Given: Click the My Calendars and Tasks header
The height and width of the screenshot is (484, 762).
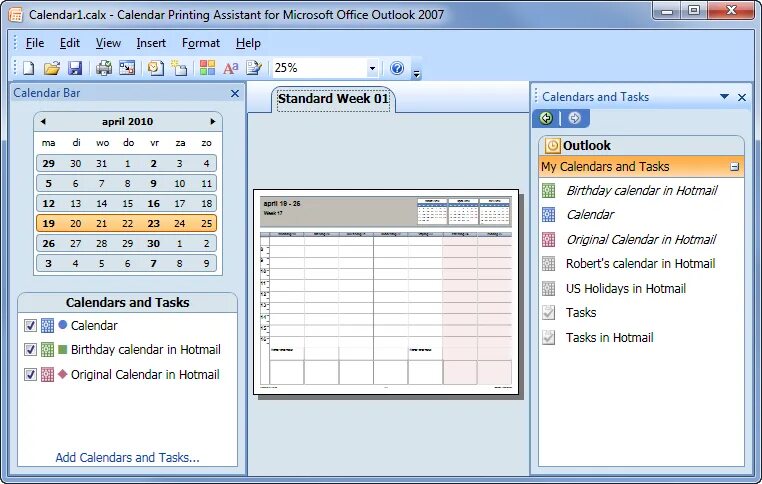Looking at the screenshot, I should pyautogui.click(x=641, y=167).
